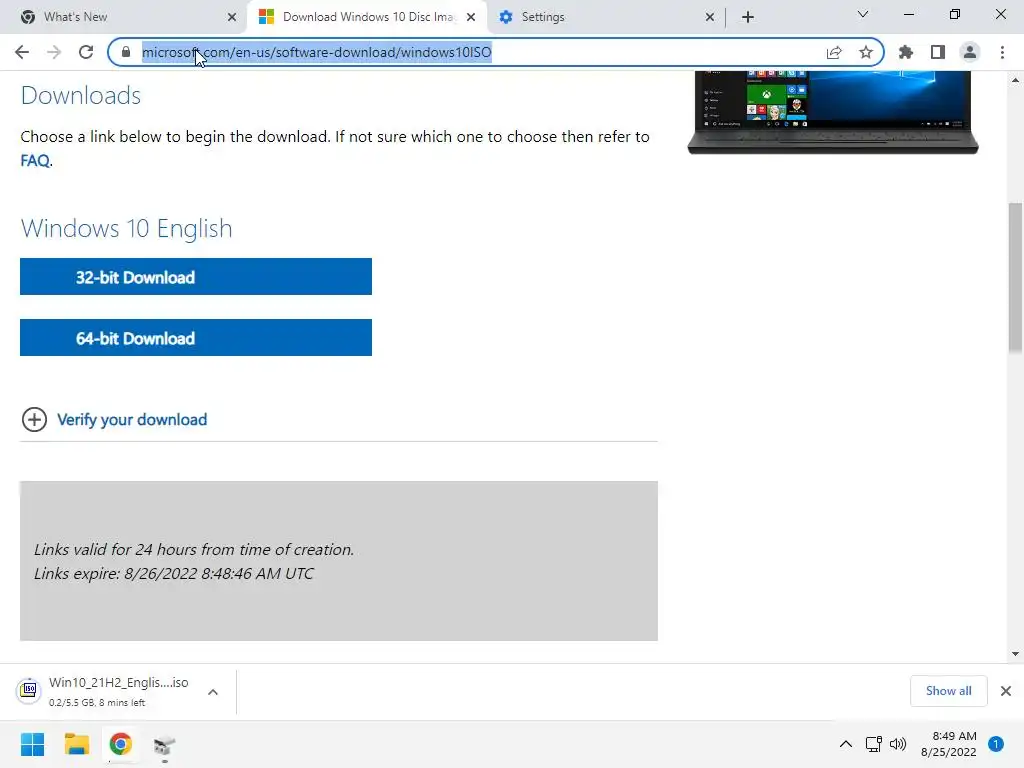Click the Windows 10 English heading
Viewport: 1024px width, 768px height.
(x=126, y=229)
